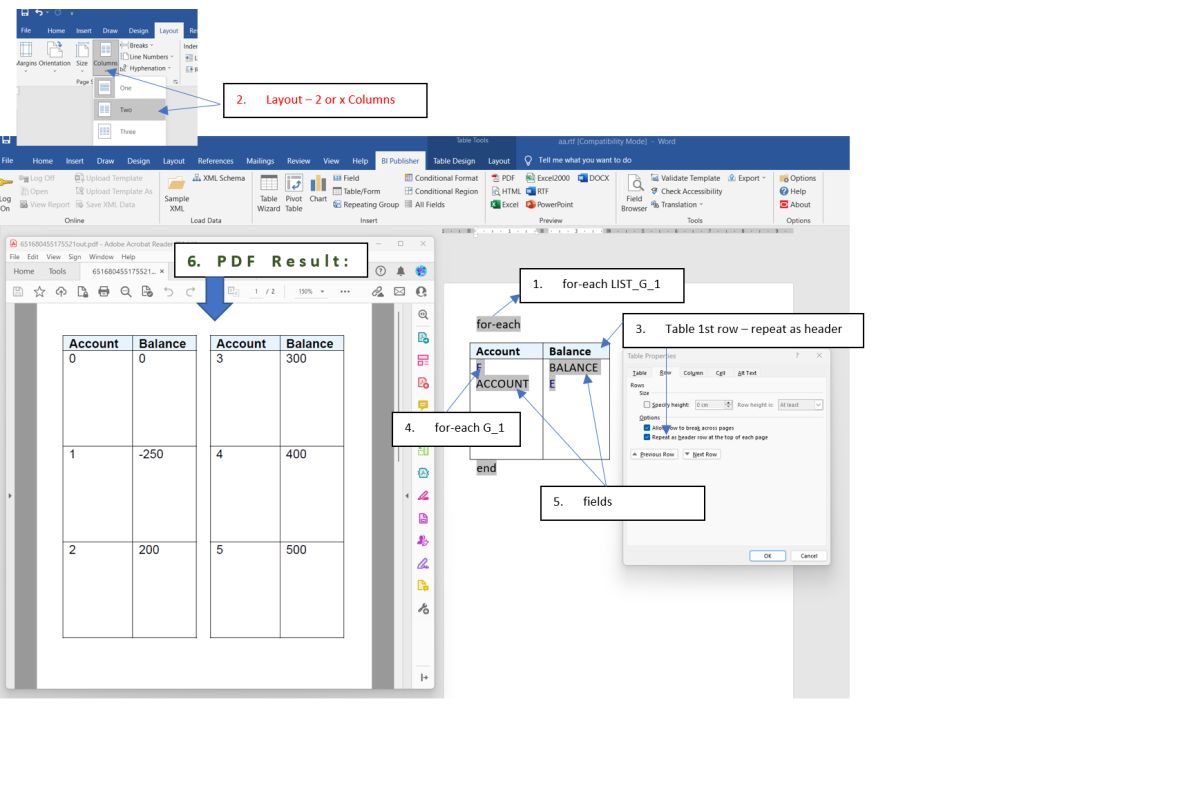Click Acrobat page number field
This screenshot has height=800, width=1200.
click(x=257, y=291)
